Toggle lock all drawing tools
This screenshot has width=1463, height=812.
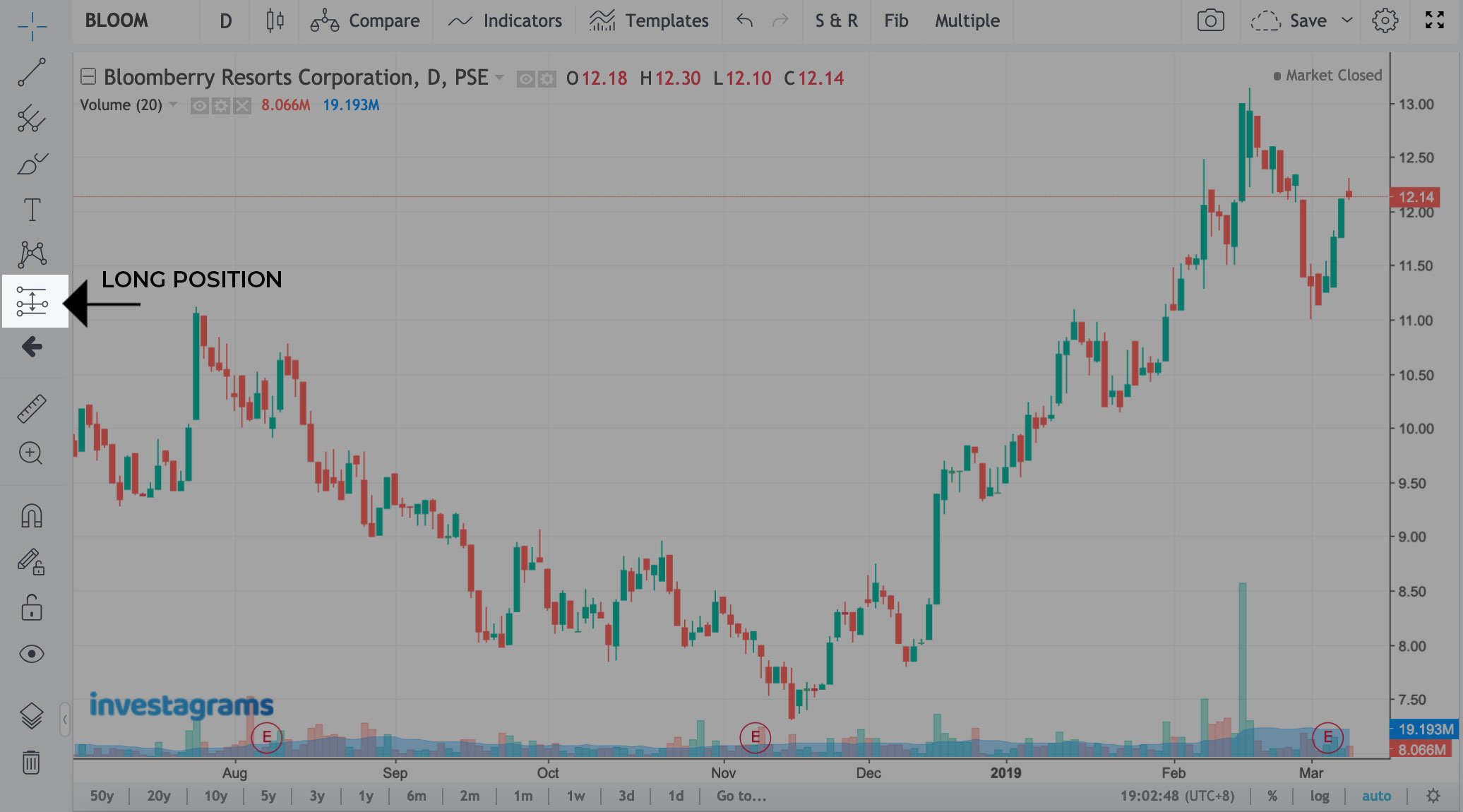coord(32,607)
